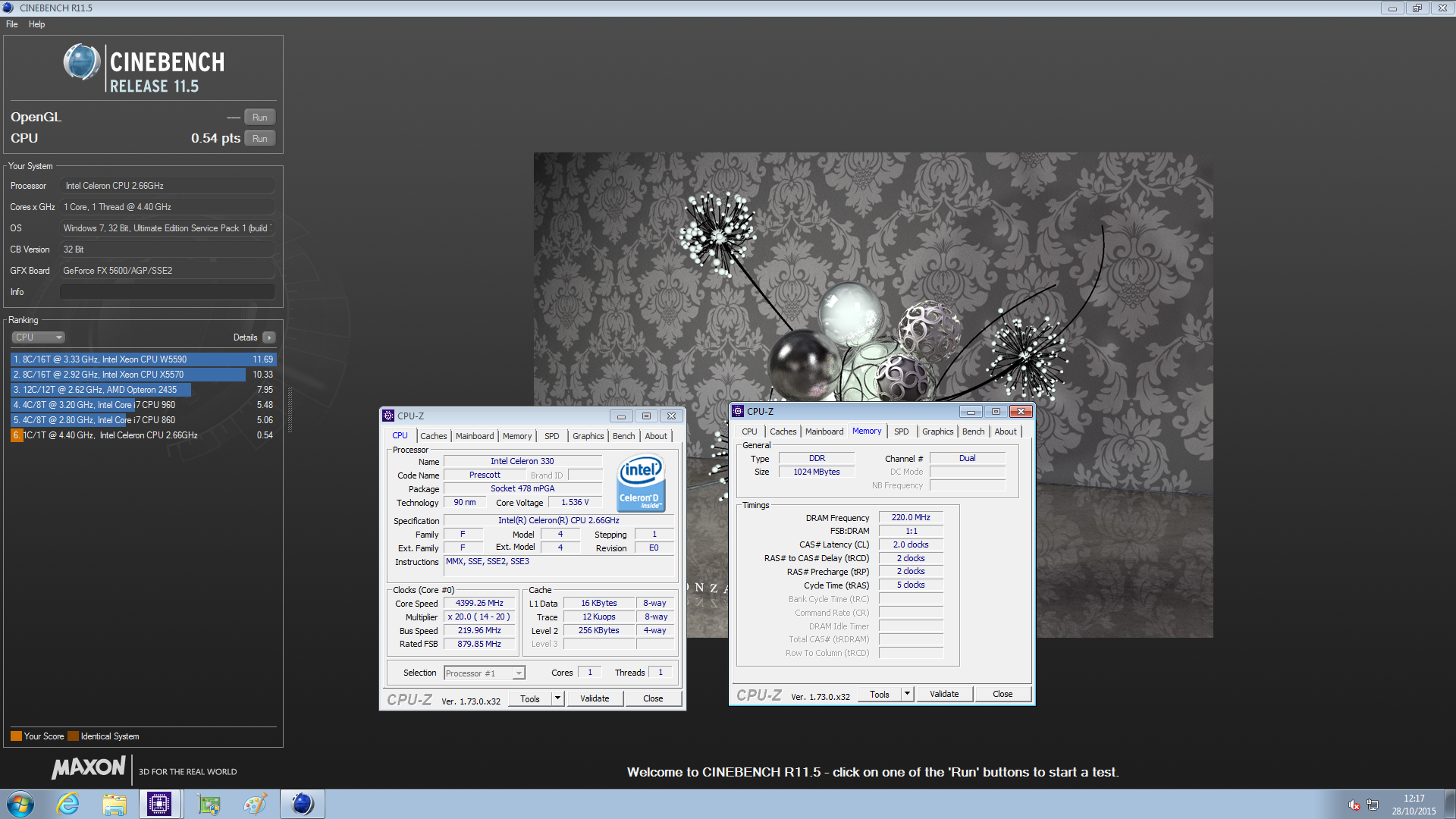Select ranking row Core i7 CPU 860
This screenshot has height=819, width=1456.
point(143,420)
